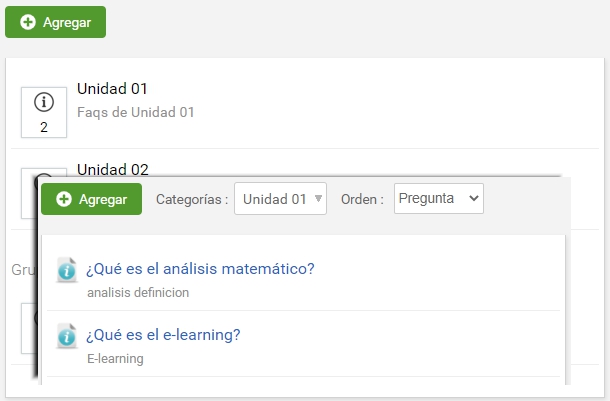Open ¿Qué es el e-learning? question
The width and height of the screenshot is (610, 401).
click(163, 335)
